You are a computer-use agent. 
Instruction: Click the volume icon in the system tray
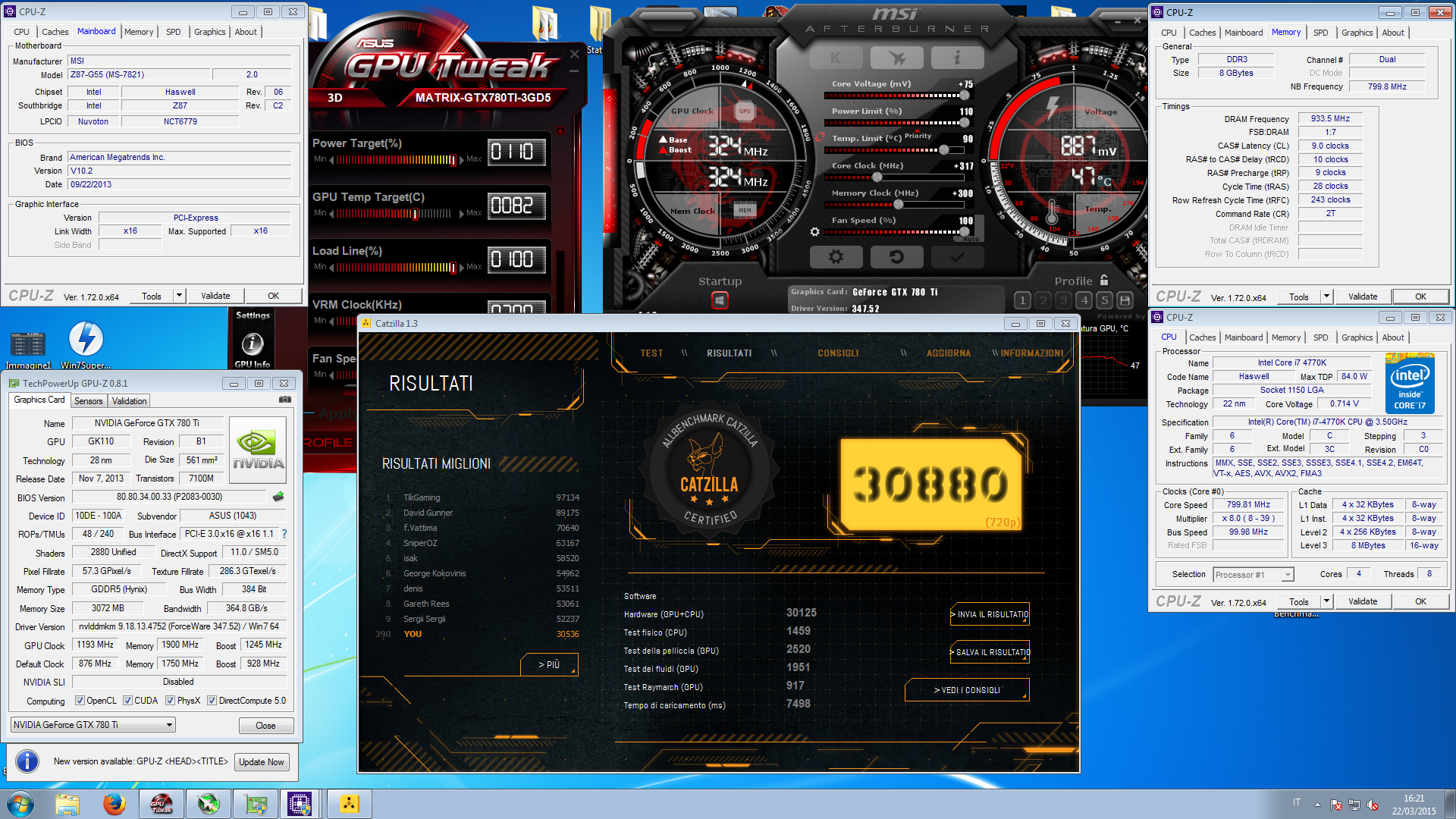tap(1372, 805)
